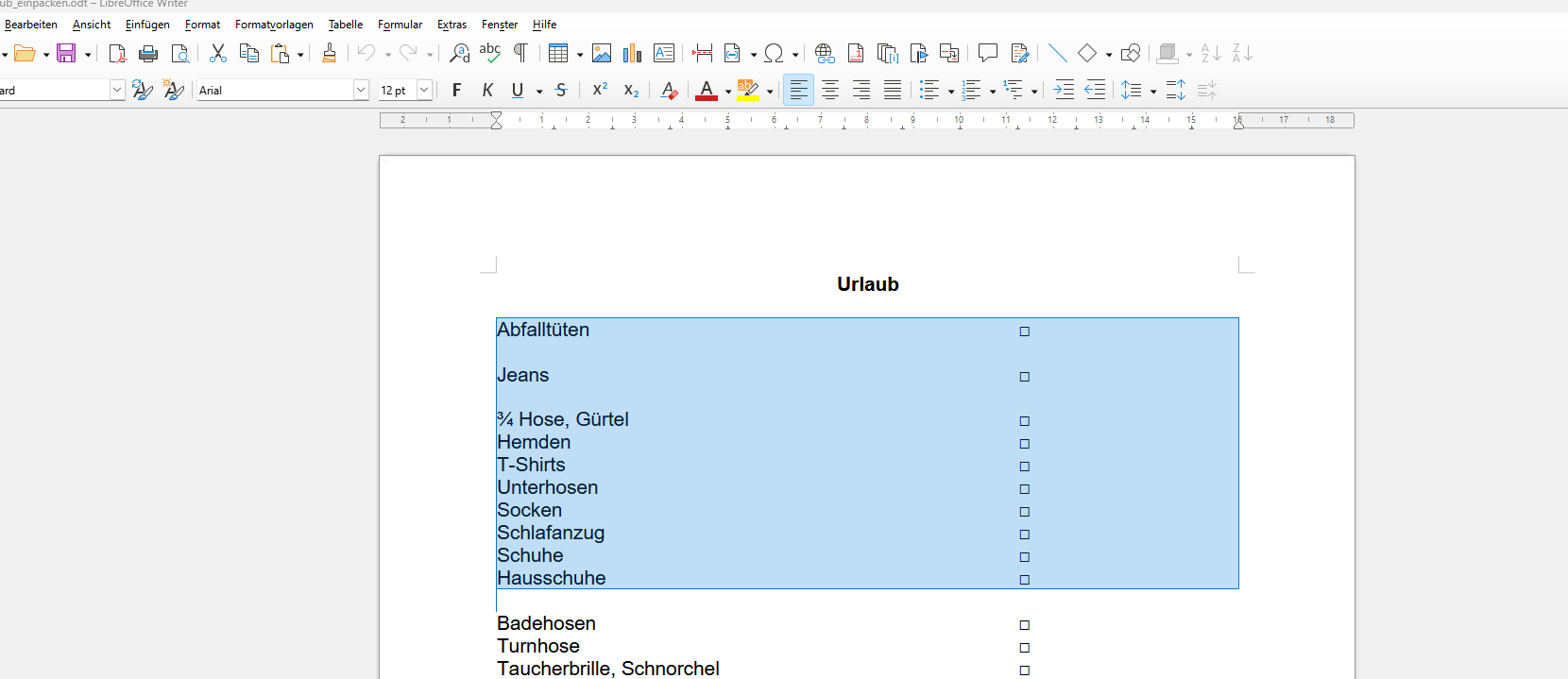
Task: Apply subscript formatting
Action: (x=631, y=90)
